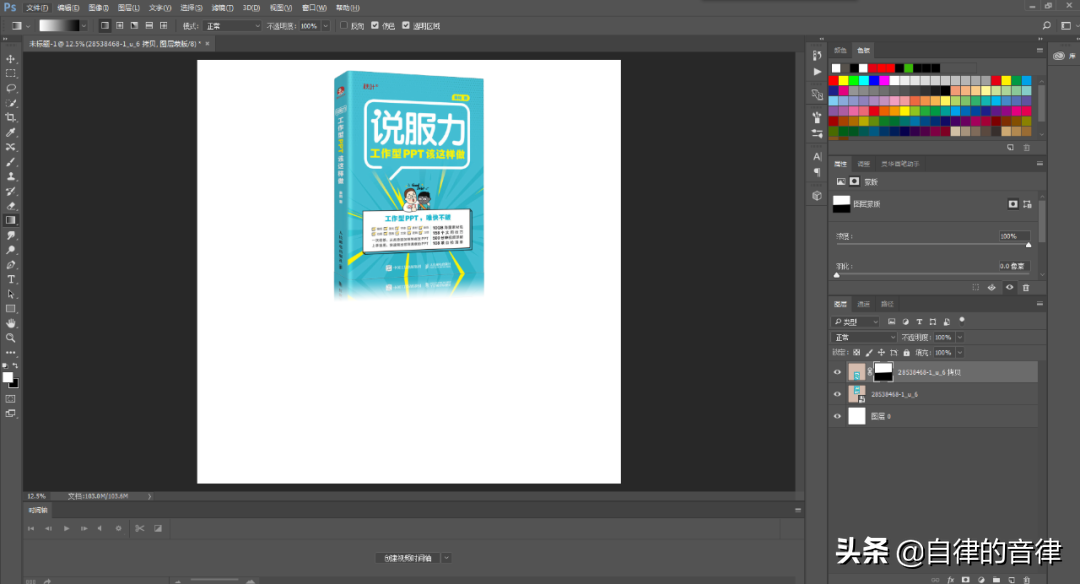Viewport: 1080px width, 584px height.
Task: Pick the red swatch in Swatches panel
Action: click(x=833, y=81)
